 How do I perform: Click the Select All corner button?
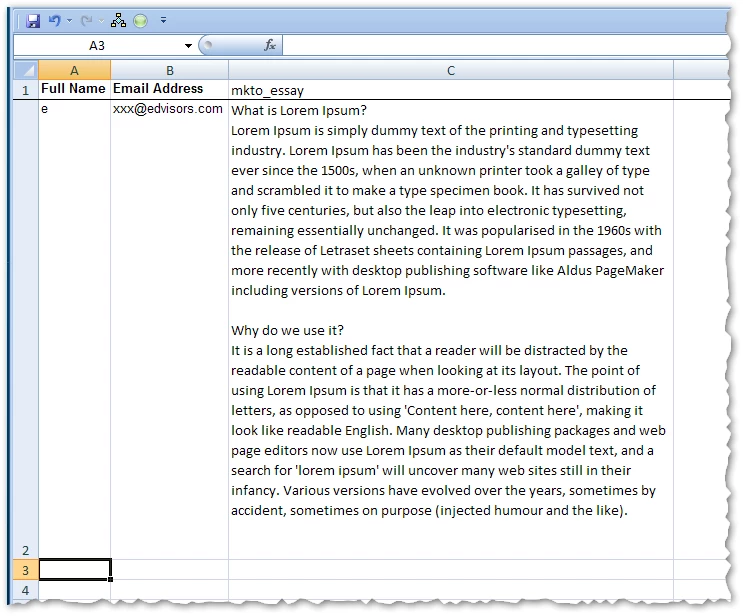pyautogui.click(x=26, y=70)
